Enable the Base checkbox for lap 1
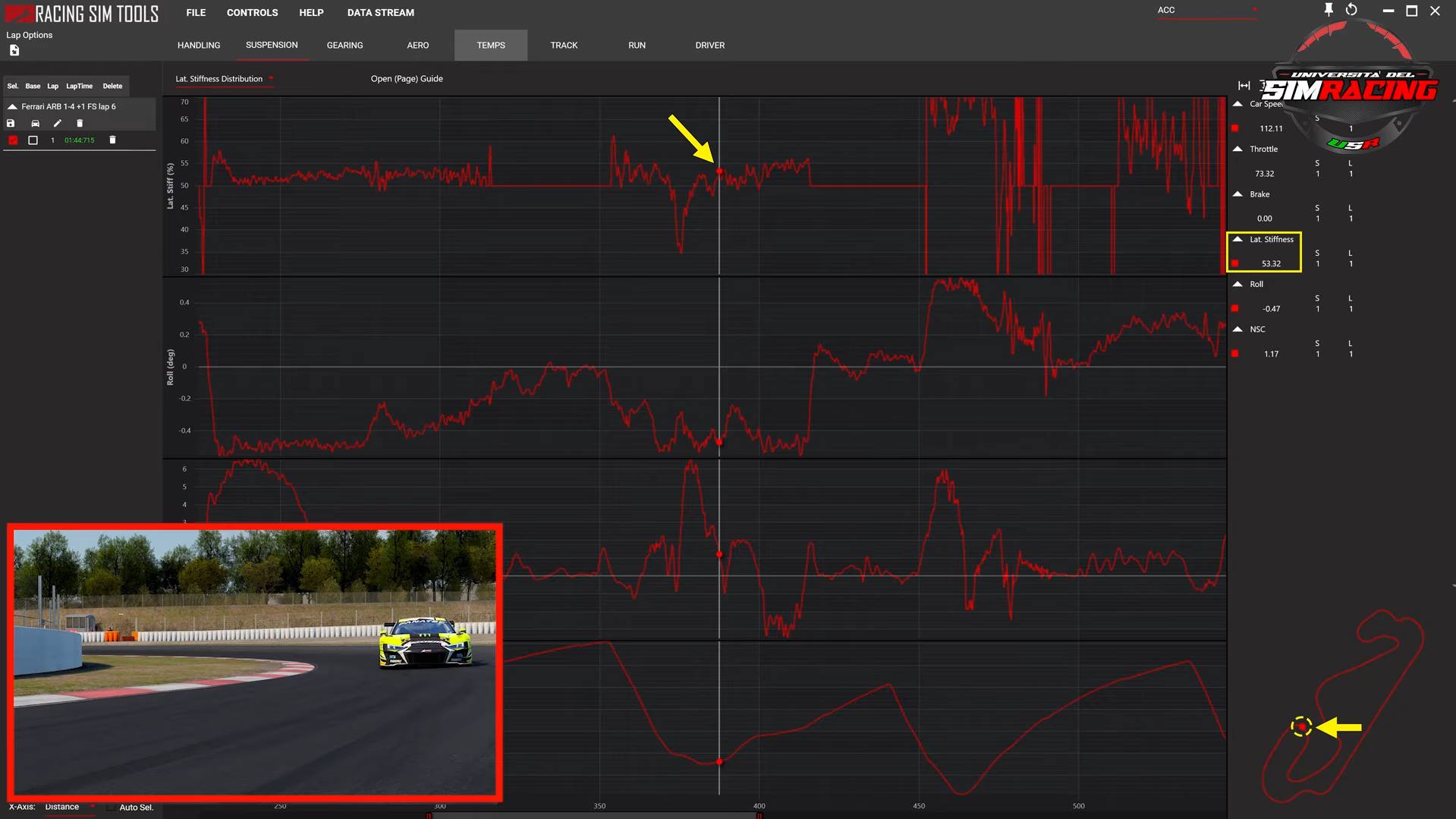Viewport: 1456px width, 819px height. click(33, 140)
